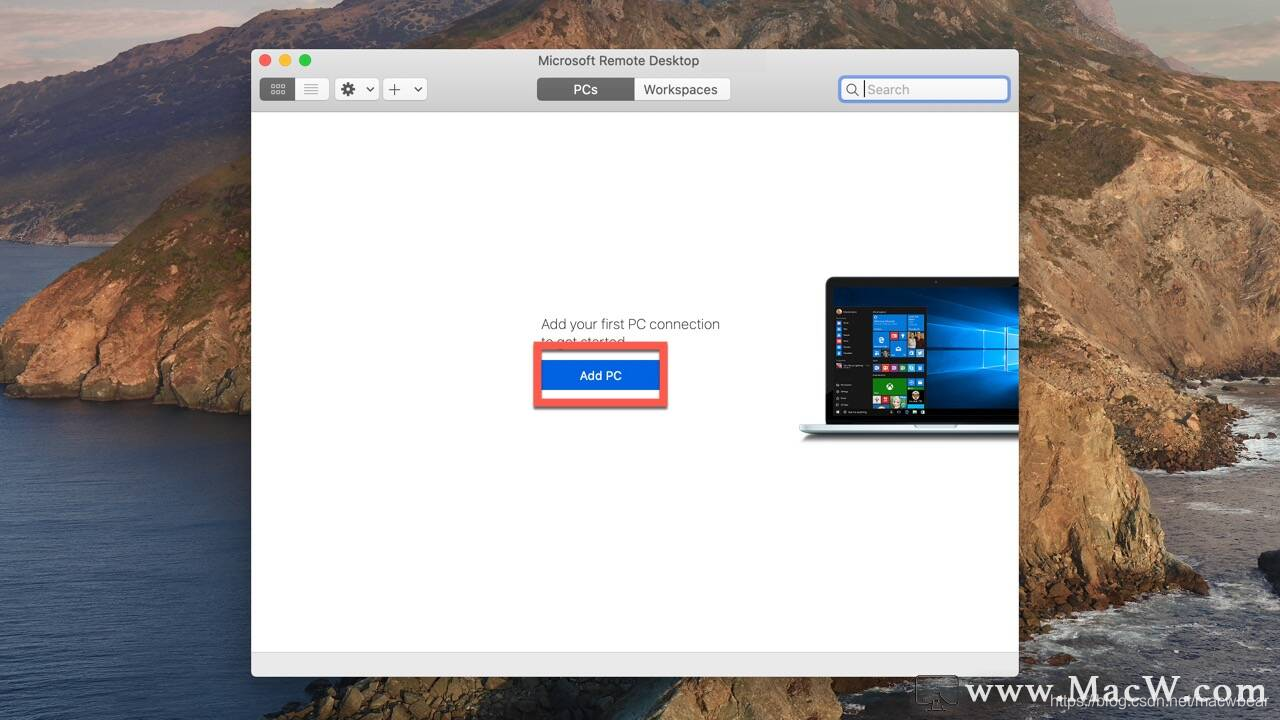The height and width of the screenshot is (720, 1280).
Task: Click 'Add your first PC connection' text
Action: click(x=630, y=324)
